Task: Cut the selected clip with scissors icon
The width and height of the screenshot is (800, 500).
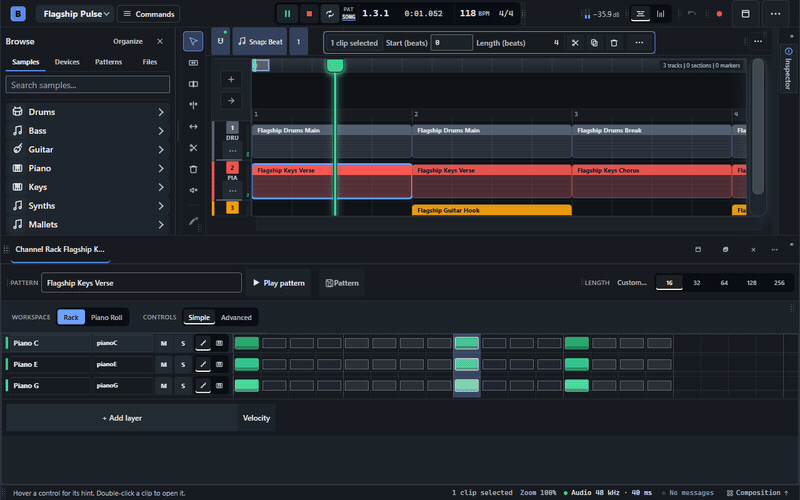Action: pos(575,43)
